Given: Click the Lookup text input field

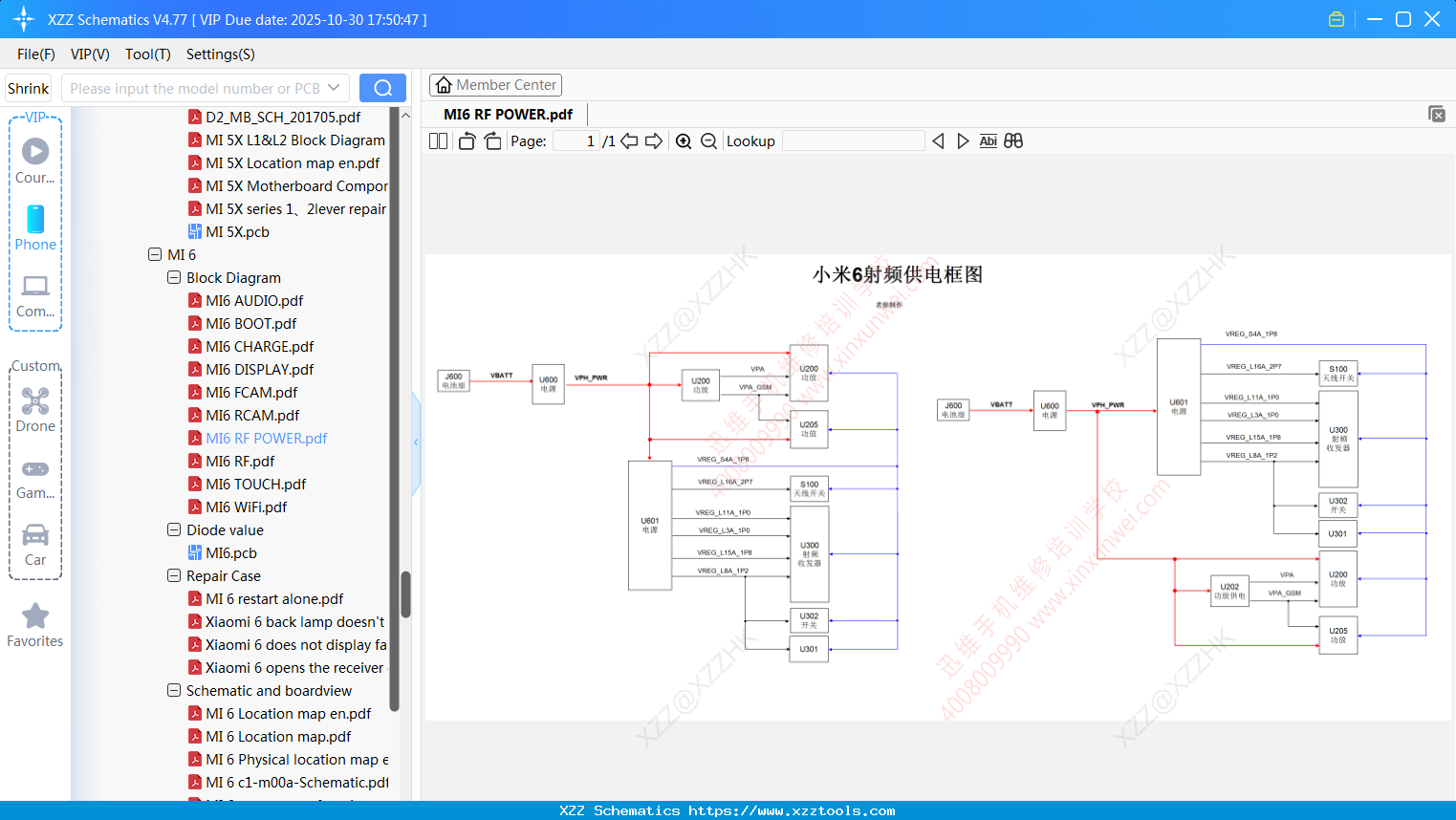Looking at the screenshot, I should (x=853, y=140).
